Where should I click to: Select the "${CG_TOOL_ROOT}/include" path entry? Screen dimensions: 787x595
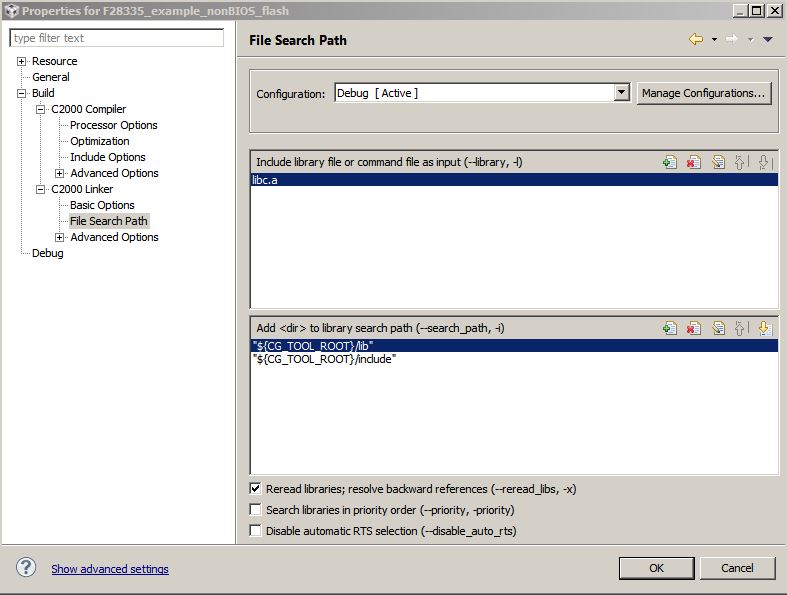514,359
